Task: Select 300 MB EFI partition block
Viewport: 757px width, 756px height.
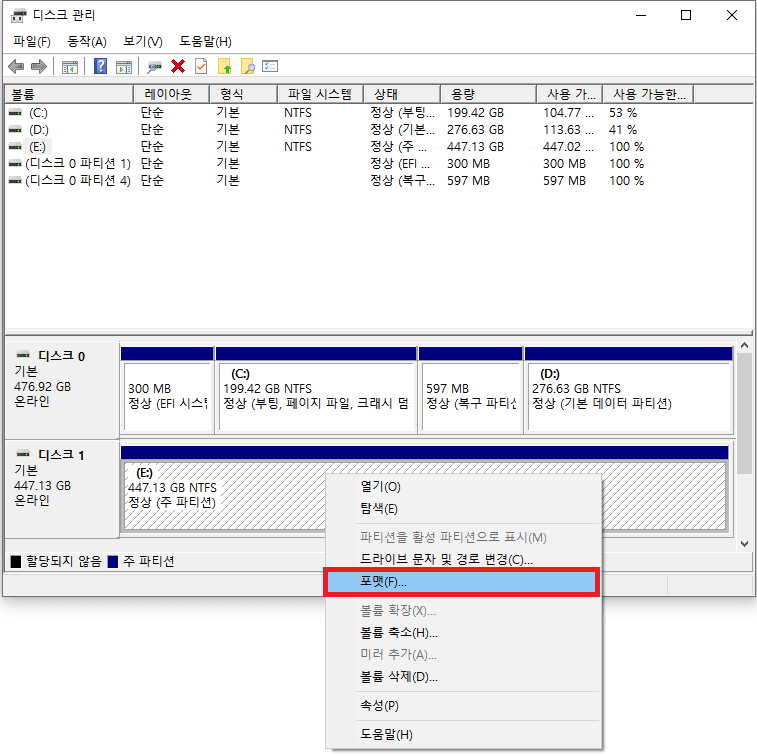Action: tap(167, 390)
